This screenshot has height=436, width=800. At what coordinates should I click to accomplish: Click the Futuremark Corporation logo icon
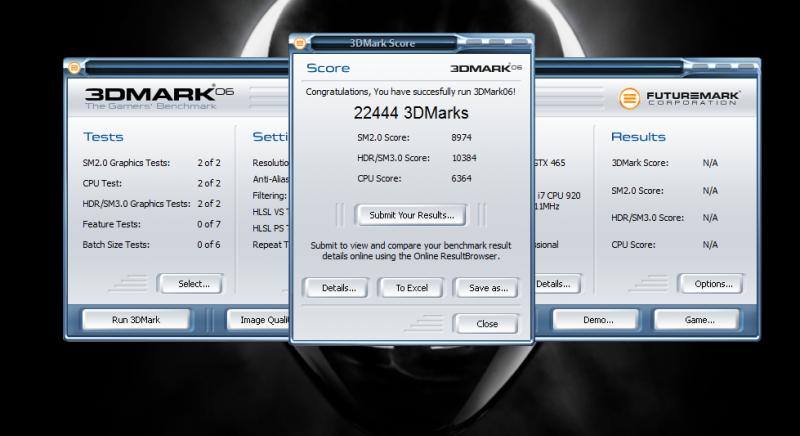point(629,98)
